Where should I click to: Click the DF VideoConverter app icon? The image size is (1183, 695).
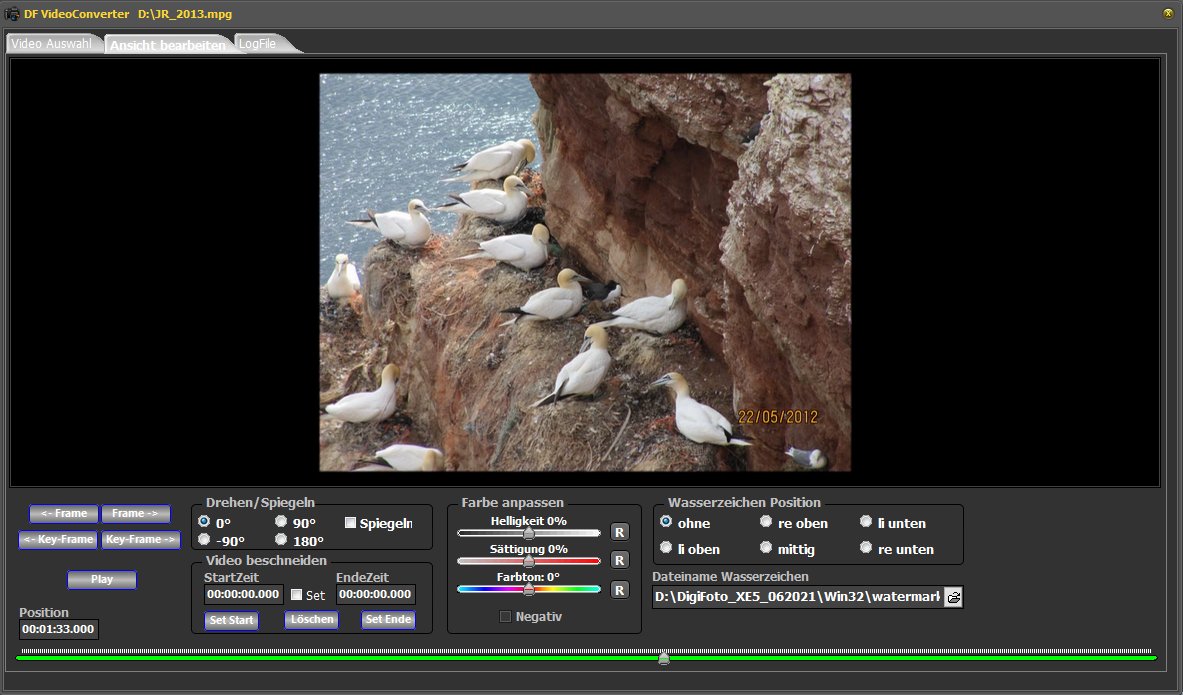tap(12, 13)
